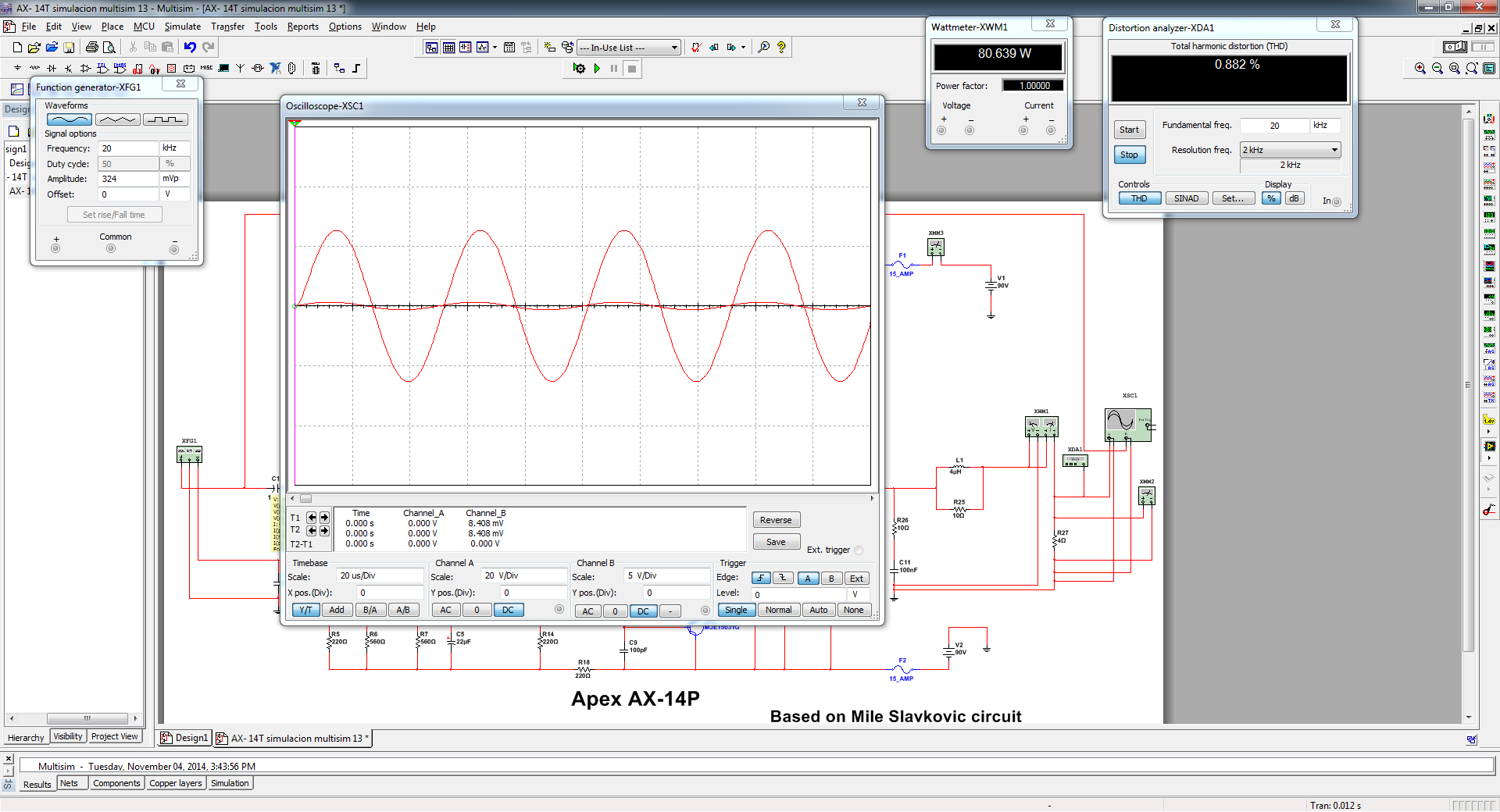Open Interactive simulation settings gear icon

(x=579, y=69)
